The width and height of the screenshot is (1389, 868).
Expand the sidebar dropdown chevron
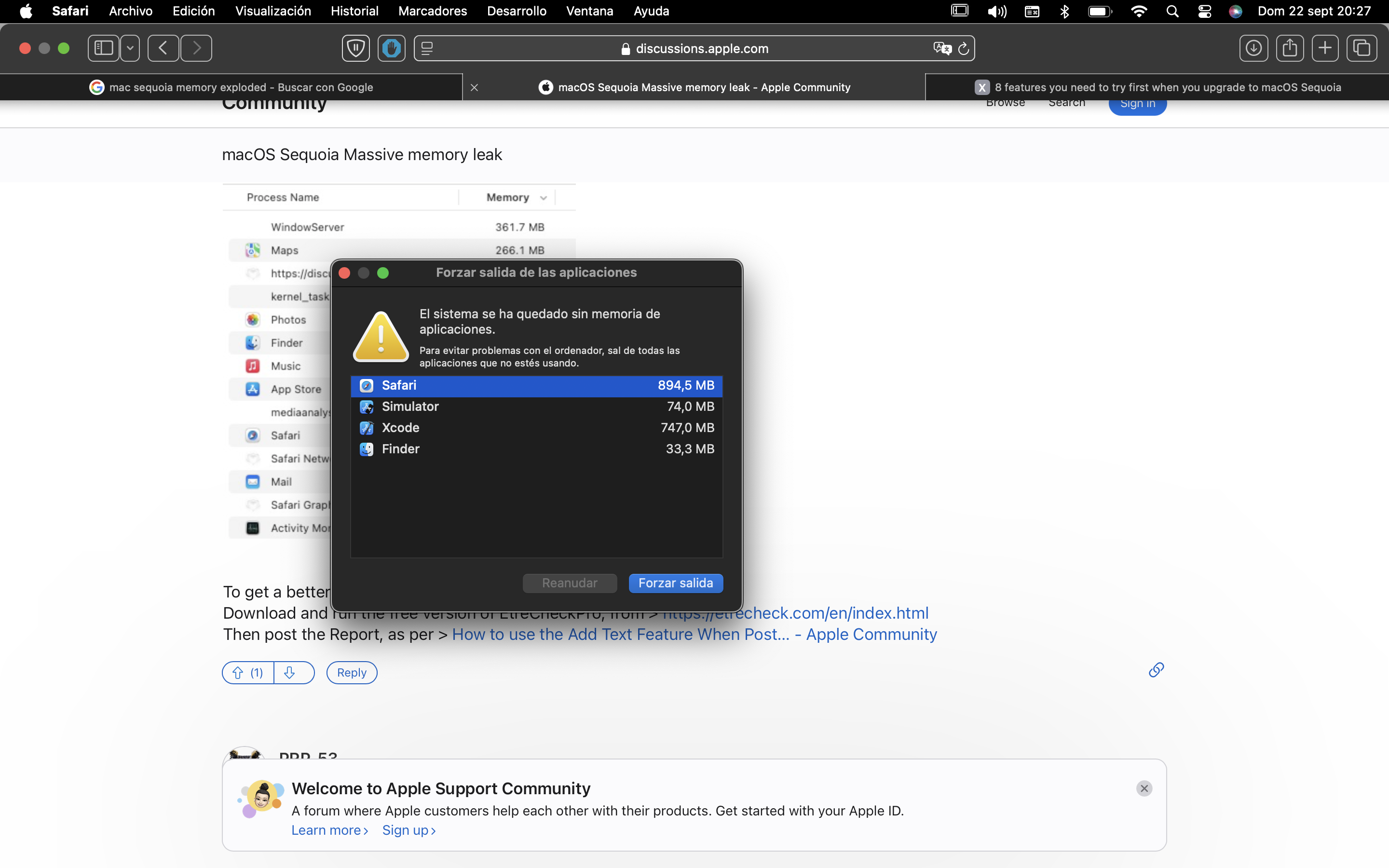pyautogui.click(x=130, y=48)
